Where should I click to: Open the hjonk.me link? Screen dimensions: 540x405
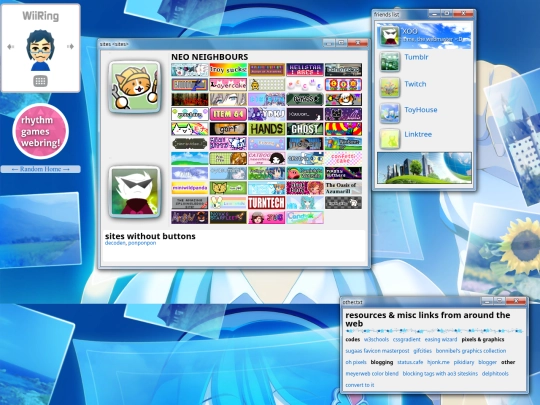438,362
